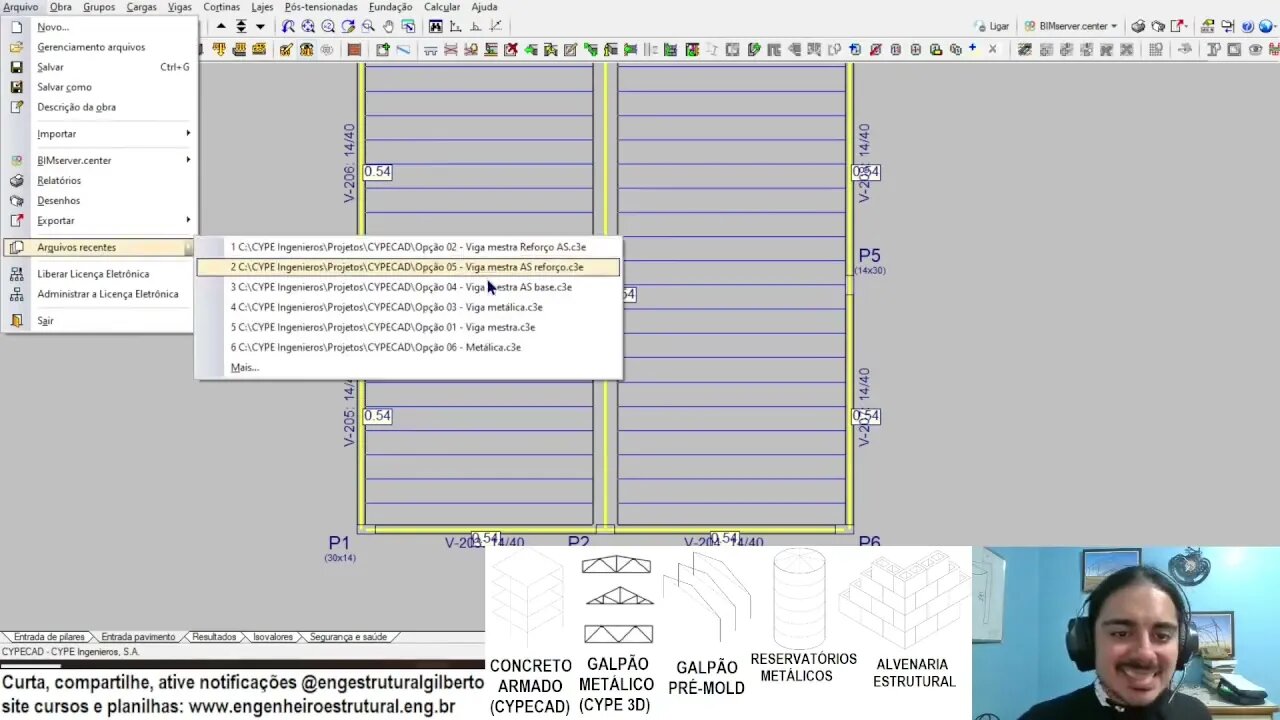Image resolution: width=1280 pixels, height=720 pixels.
Task: Click the brick wall icon in toolbar
Action: (354, 49)
